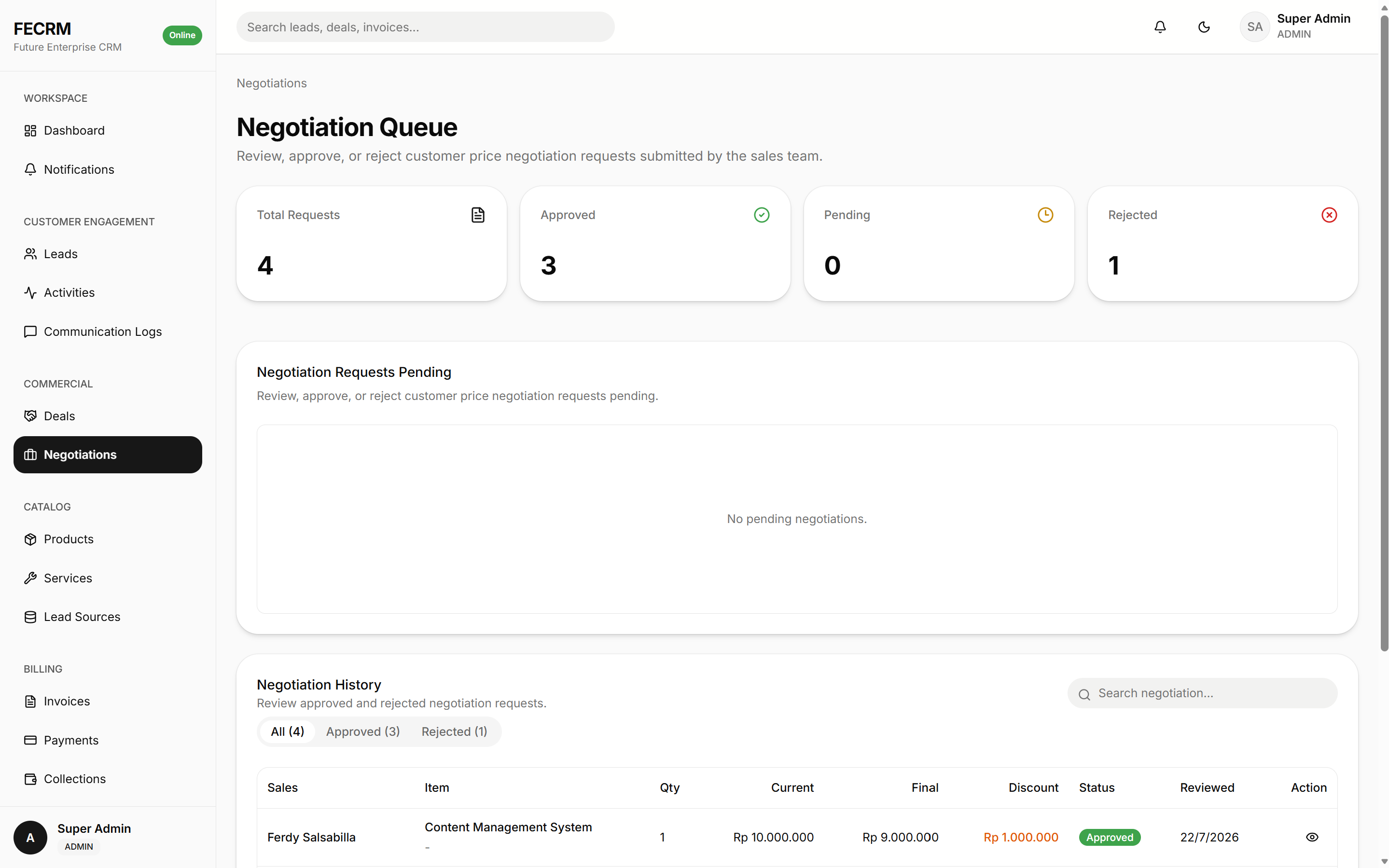Click the Services wrench icon
Viewport: 1389px width, 868px height.
[30, 578]
